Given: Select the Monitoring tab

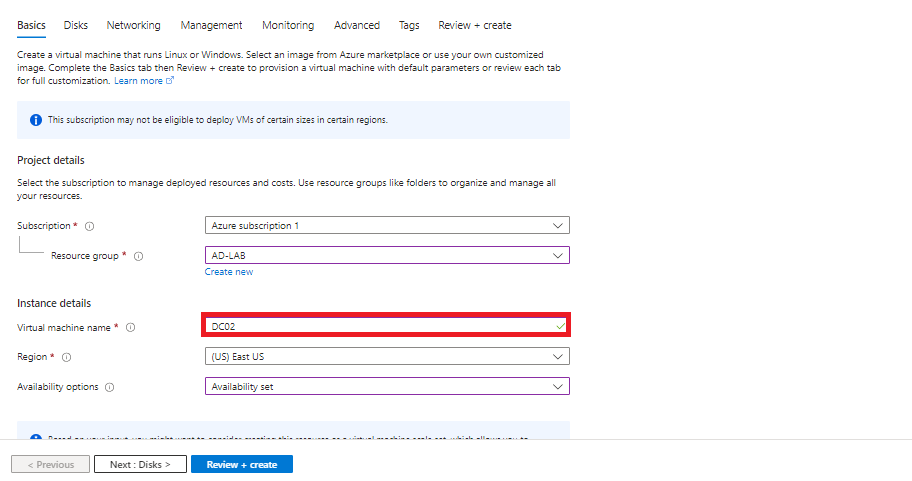Looking at the screenshot, I should [288, 25].
